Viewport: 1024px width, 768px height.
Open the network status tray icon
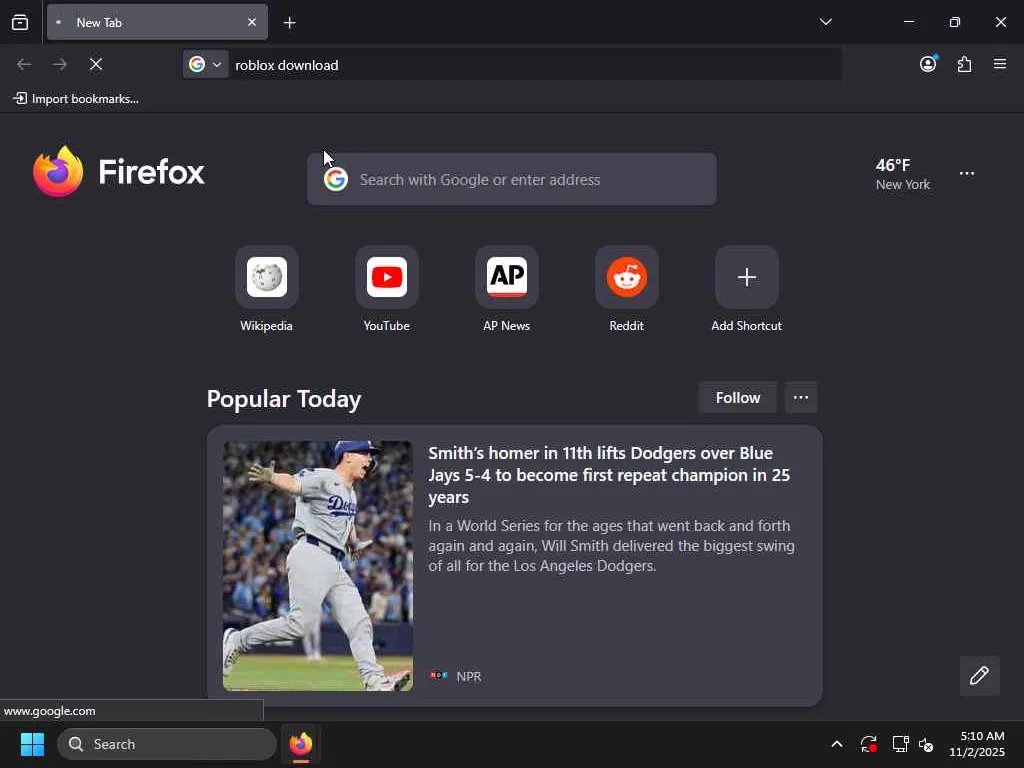[900, 744]
